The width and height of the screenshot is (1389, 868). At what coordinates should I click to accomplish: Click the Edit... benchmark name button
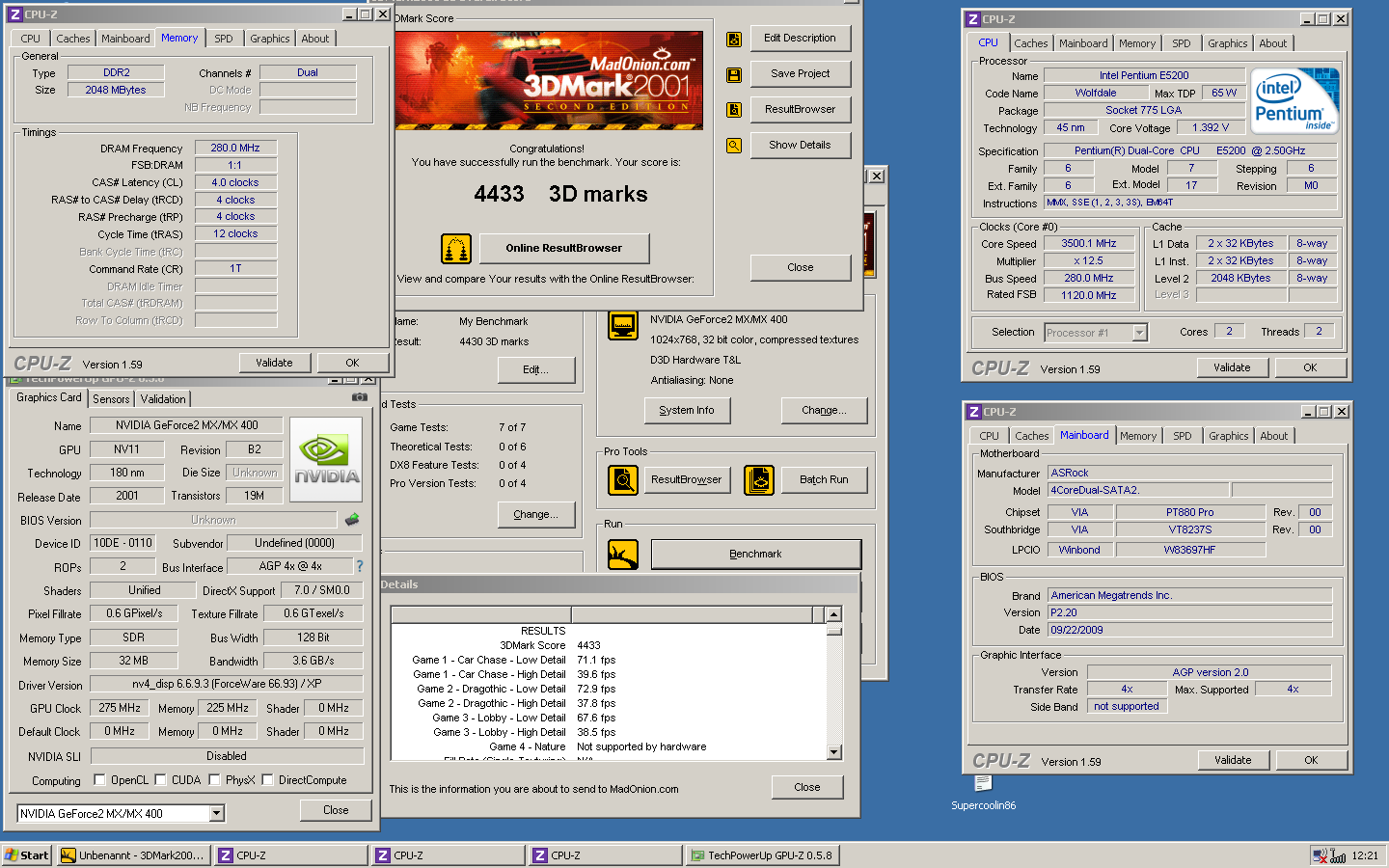536,370
